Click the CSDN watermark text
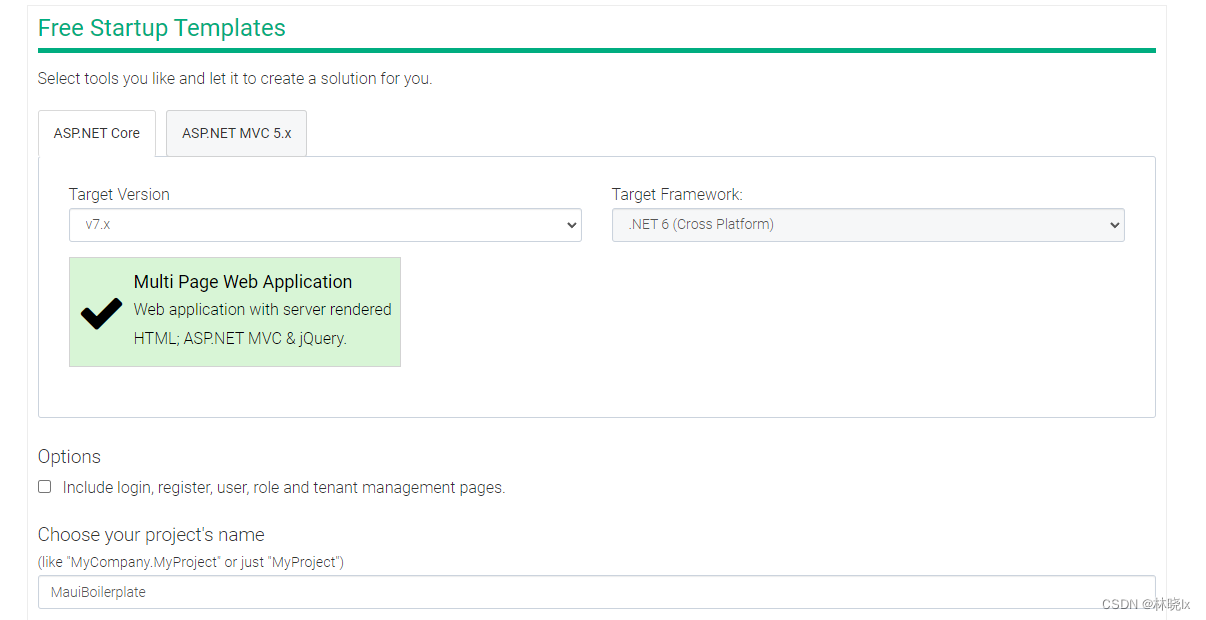The width and height of the screenshot is (1206, 620). click(x=1146, y=604)
